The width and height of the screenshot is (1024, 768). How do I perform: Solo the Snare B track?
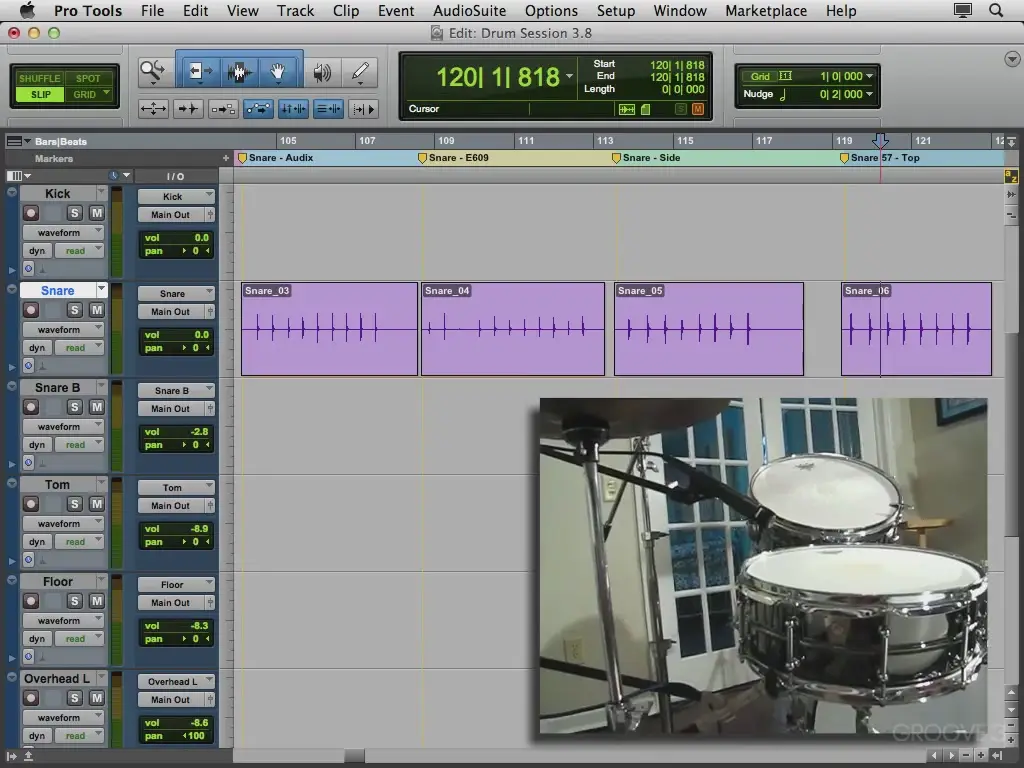pos(74,407)
